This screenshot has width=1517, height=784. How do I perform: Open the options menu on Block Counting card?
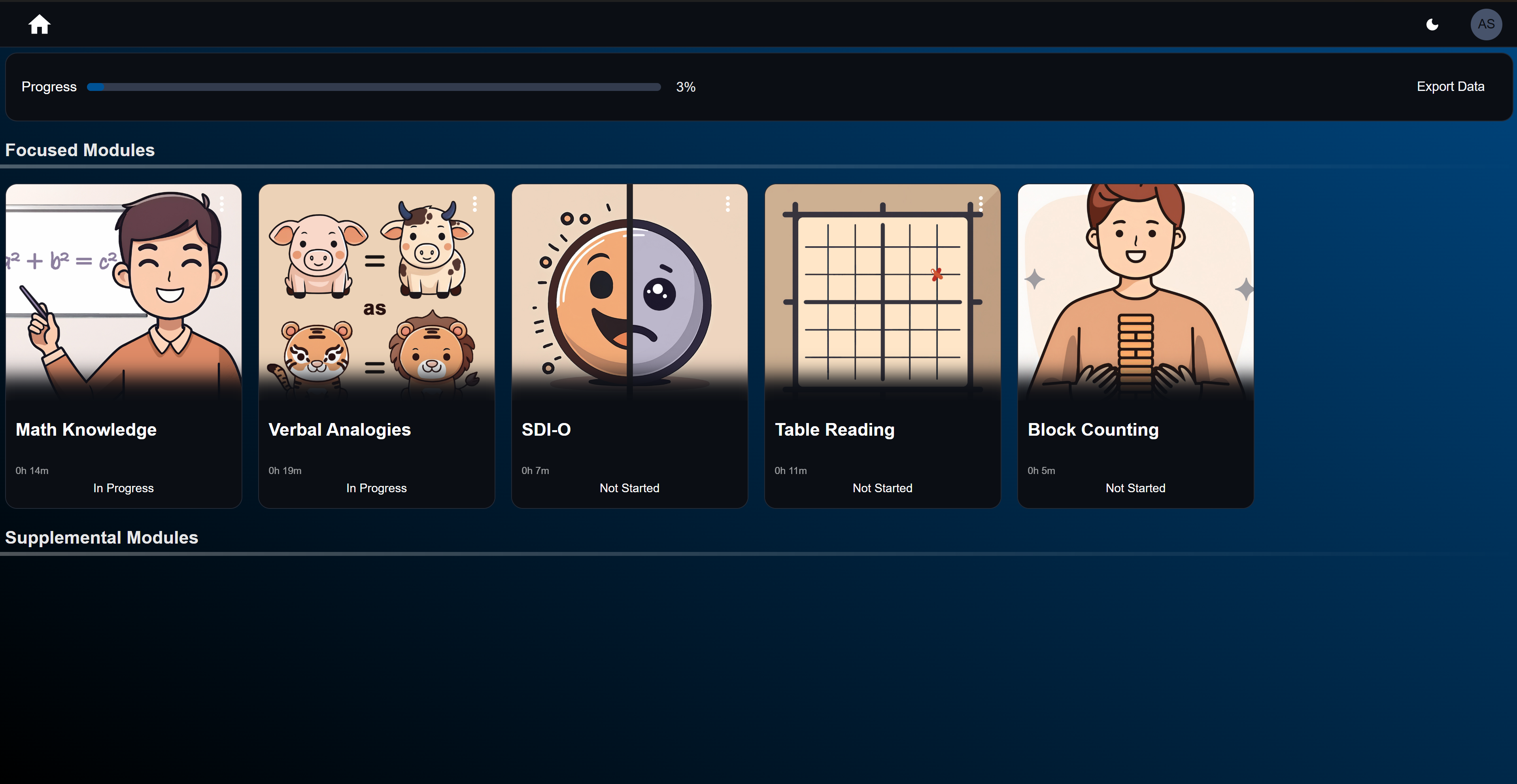(x=1234, y=204)
